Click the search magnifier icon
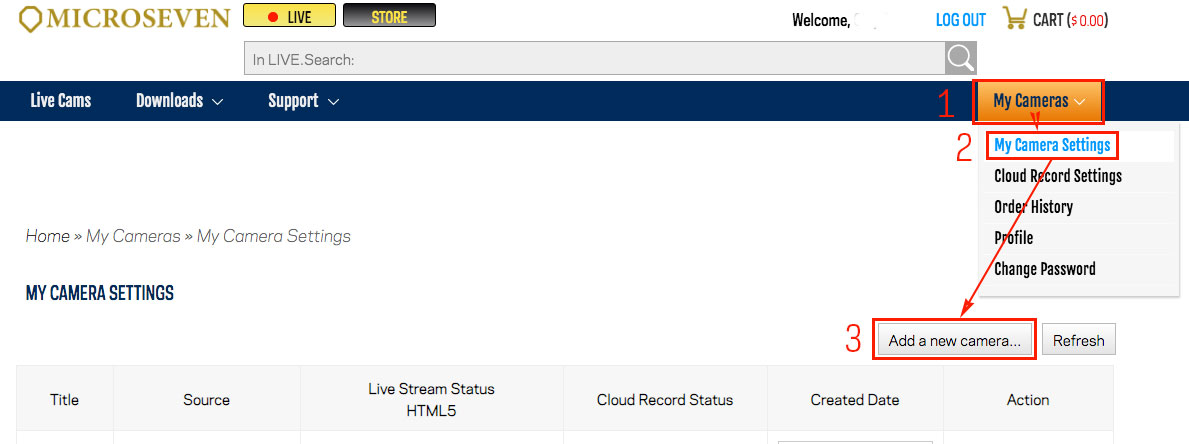1189x444 pixels. tap(961, 58)
